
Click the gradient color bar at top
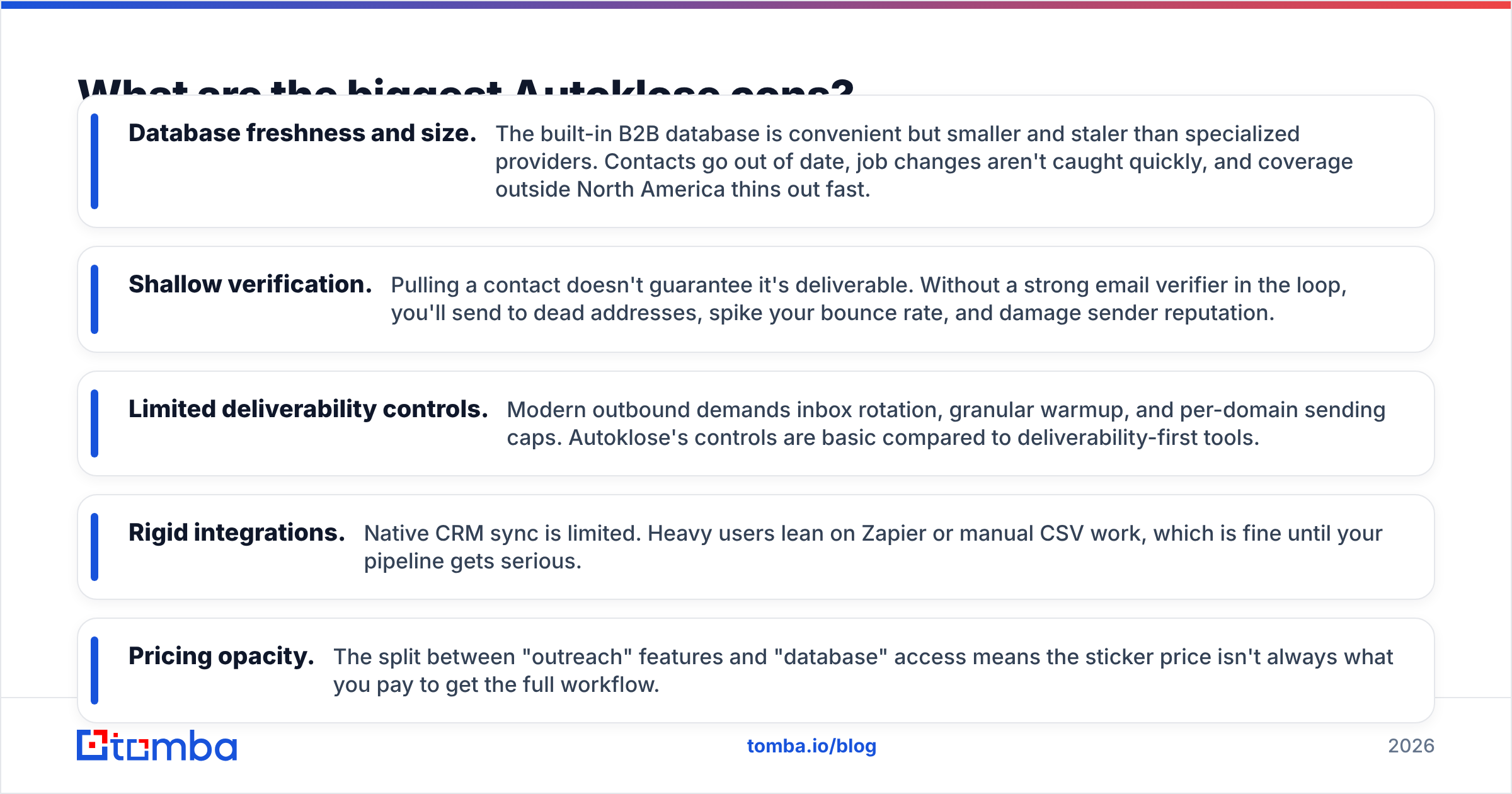(756, 4)
